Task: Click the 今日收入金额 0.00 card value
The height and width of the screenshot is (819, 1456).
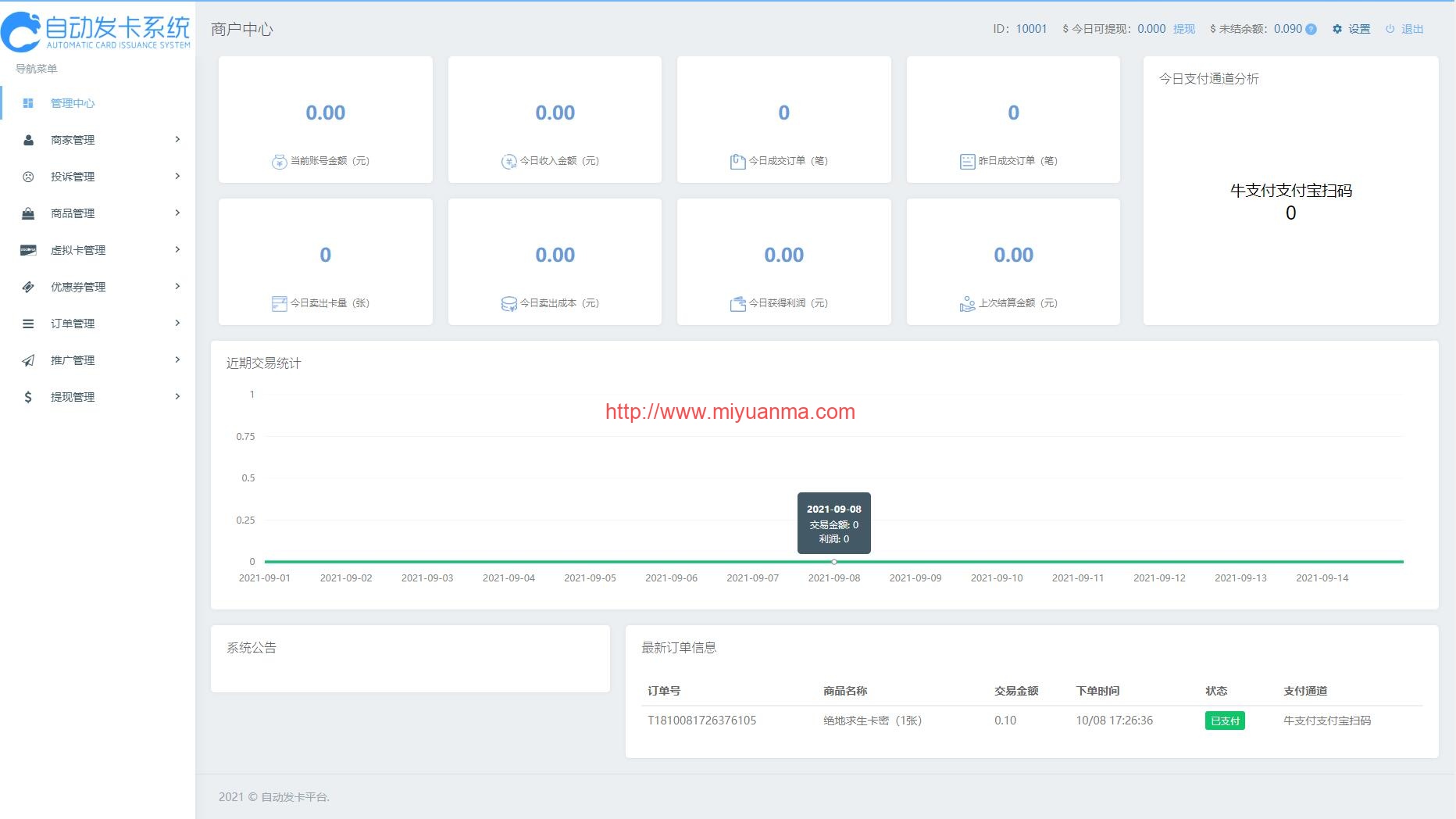Action: [555, 113]
